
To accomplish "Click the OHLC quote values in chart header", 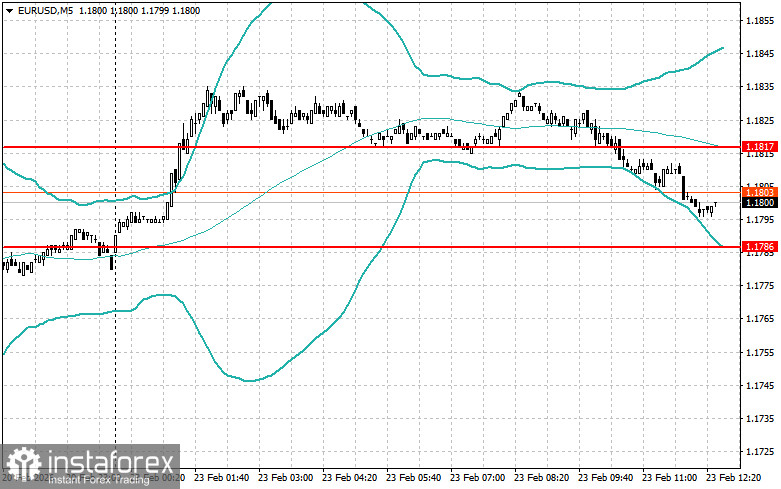I will point(139,10).
